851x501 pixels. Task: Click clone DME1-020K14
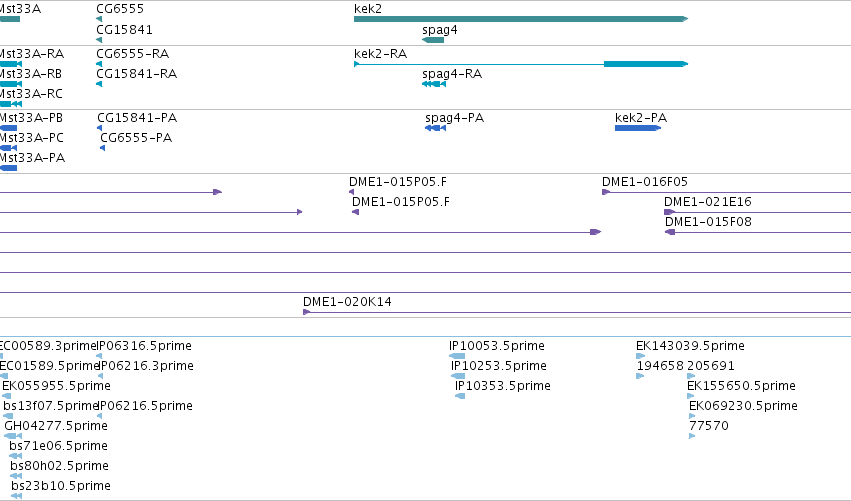577,312
